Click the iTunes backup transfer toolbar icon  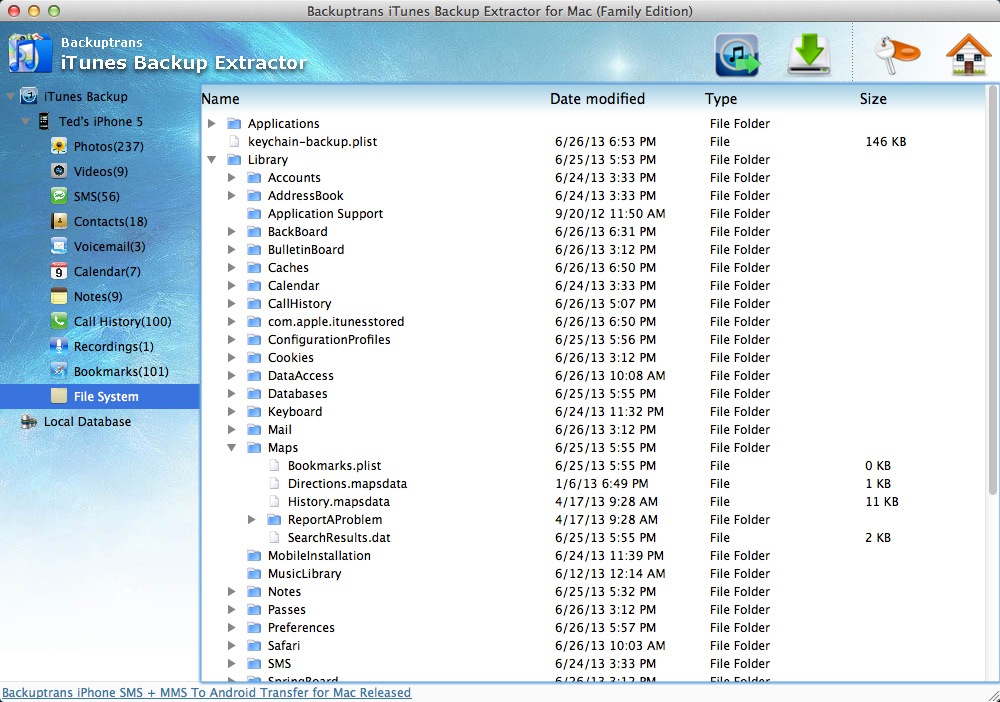coord(737,55)
